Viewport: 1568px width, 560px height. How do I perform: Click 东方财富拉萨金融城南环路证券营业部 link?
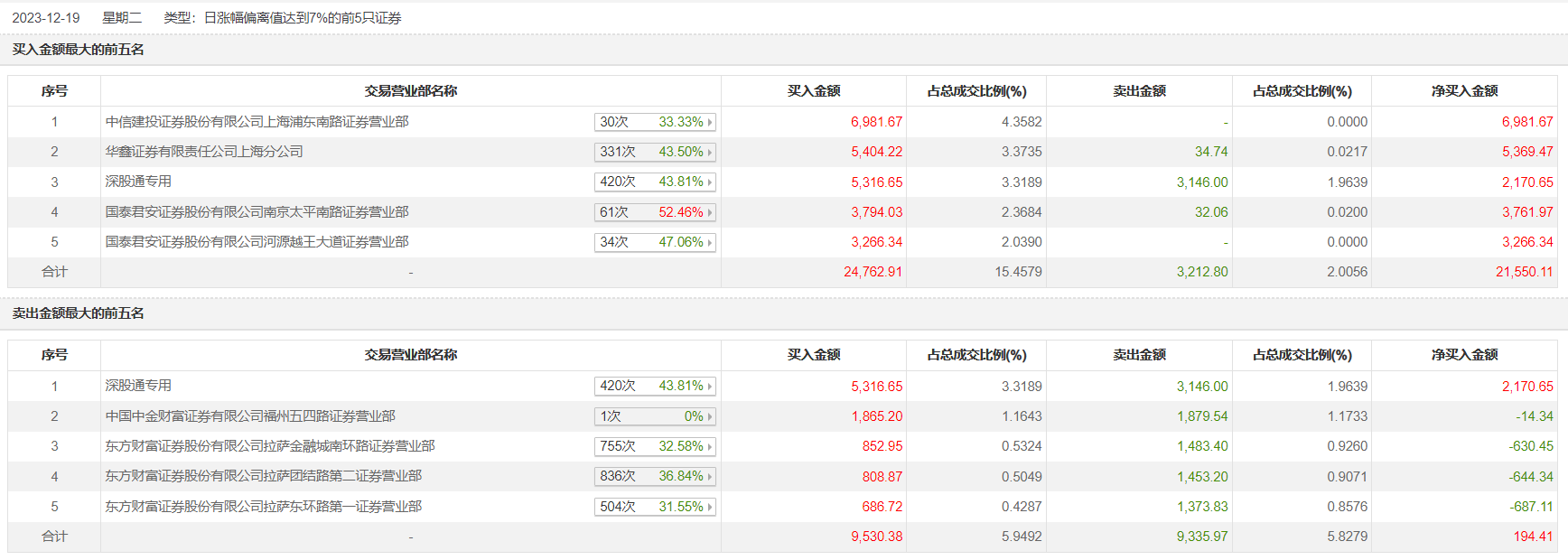click(x=270, y=446)
